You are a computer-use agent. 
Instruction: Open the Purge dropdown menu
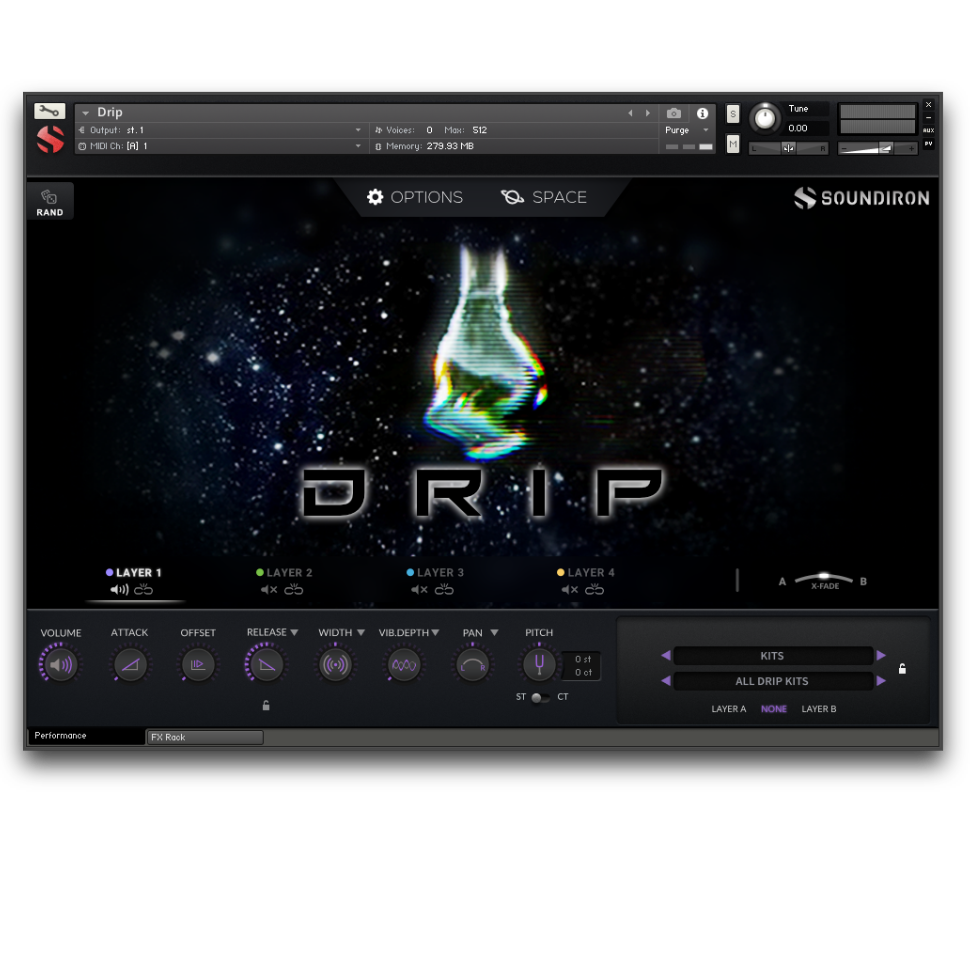pos(688,130)
